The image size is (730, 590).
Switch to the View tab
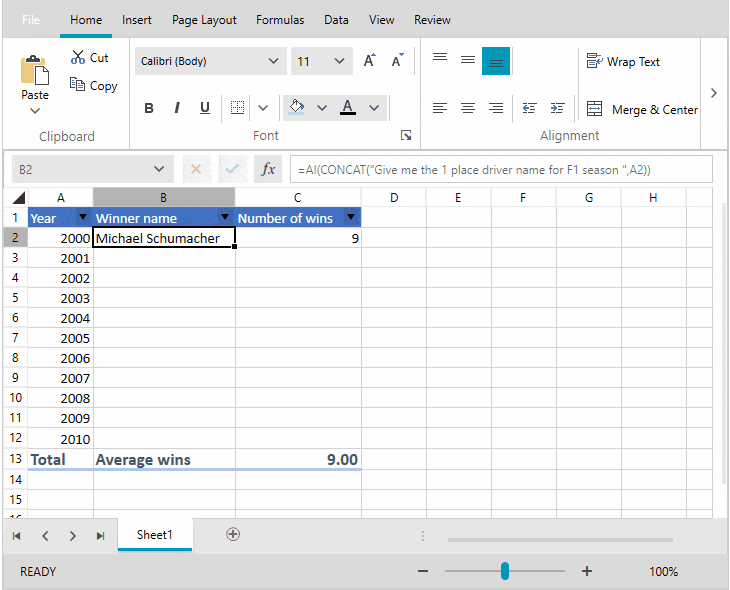(381, 20)
